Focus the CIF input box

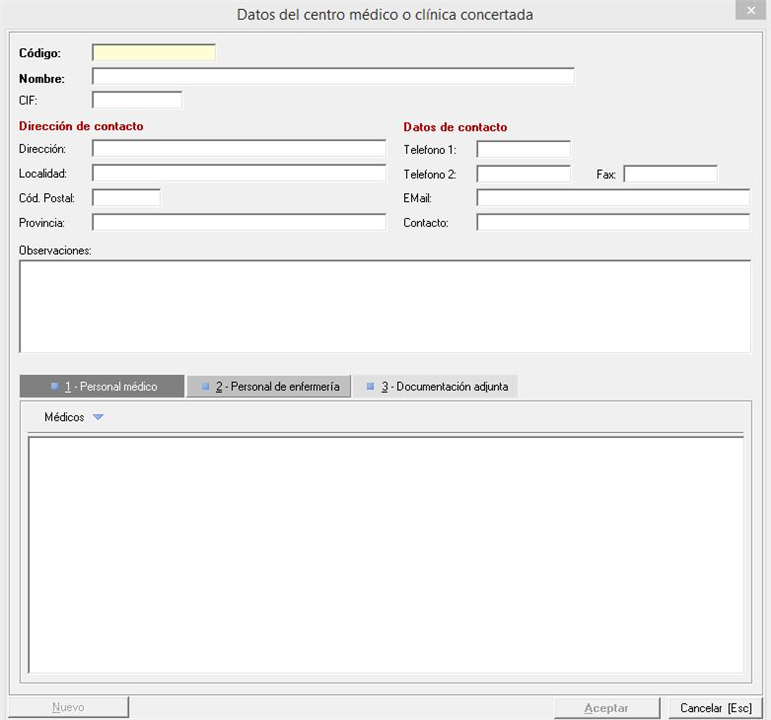point(137,100)
